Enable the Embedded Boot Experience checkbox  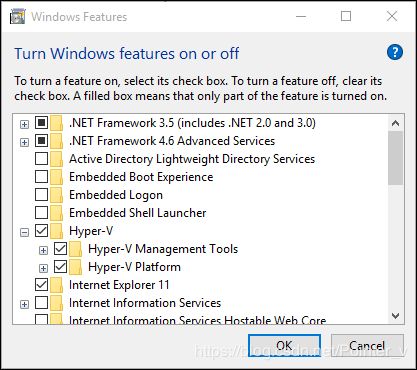coord(41,177)
